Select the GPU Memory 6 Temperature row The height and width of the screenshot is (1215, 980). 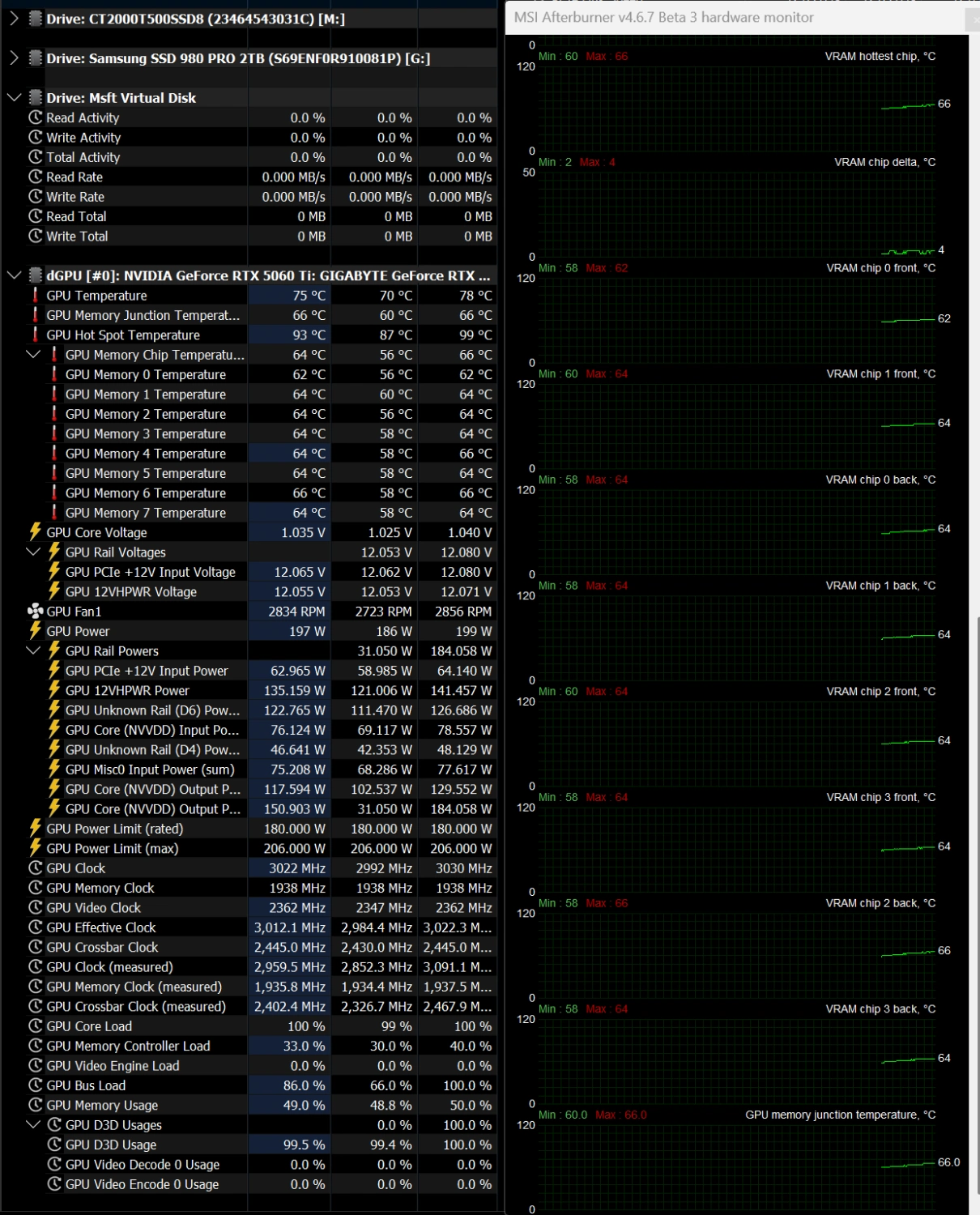click(x=250, y=493)
